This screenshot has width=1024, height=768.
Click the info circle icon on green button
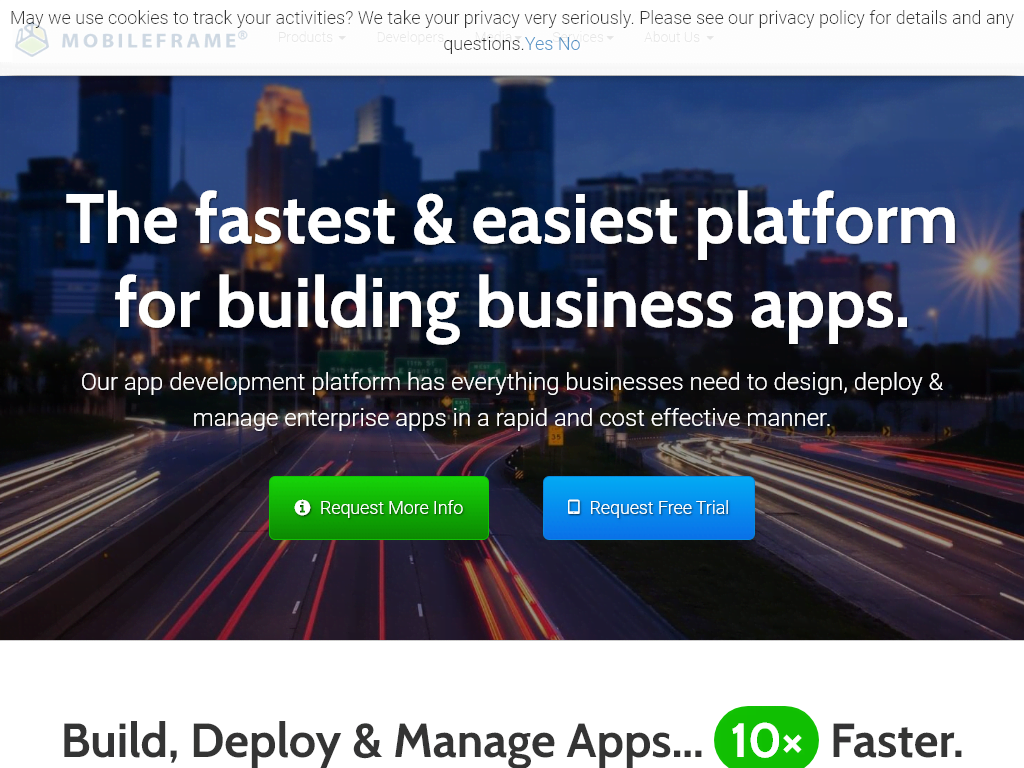click(x=302, y=508)
